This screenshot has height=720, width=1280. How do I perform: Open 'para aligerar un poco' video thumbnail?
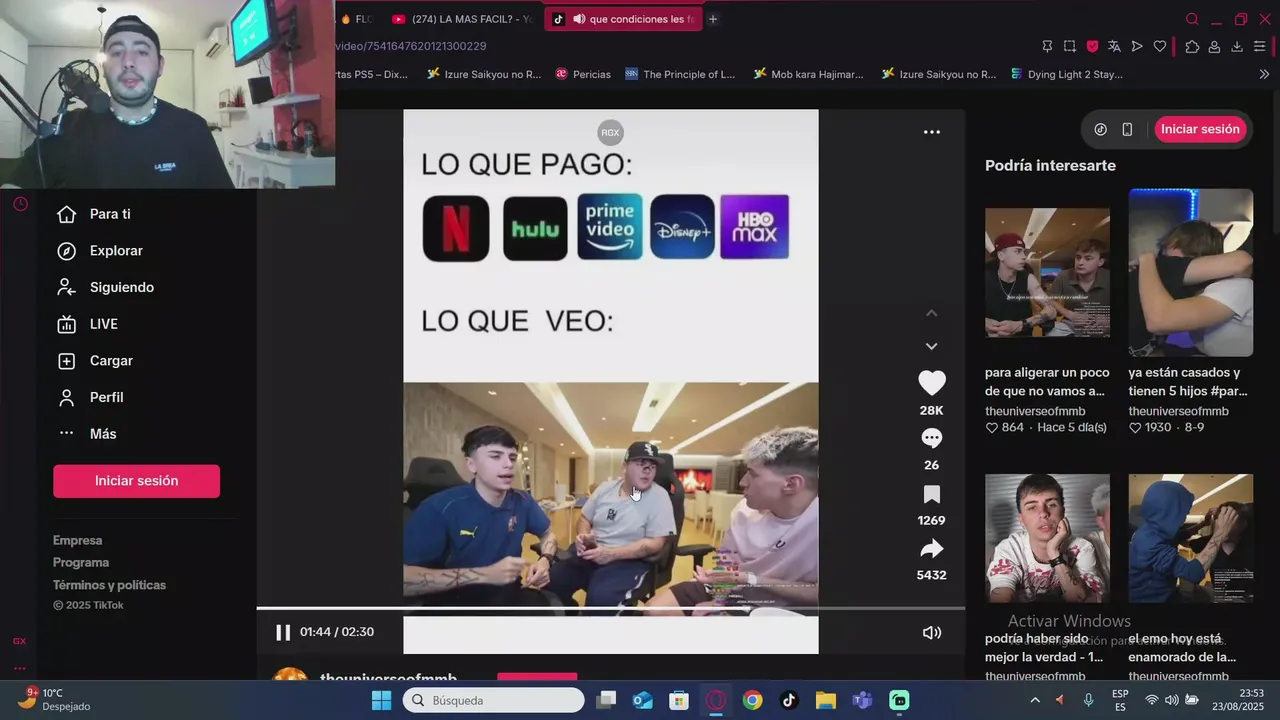1047,272
